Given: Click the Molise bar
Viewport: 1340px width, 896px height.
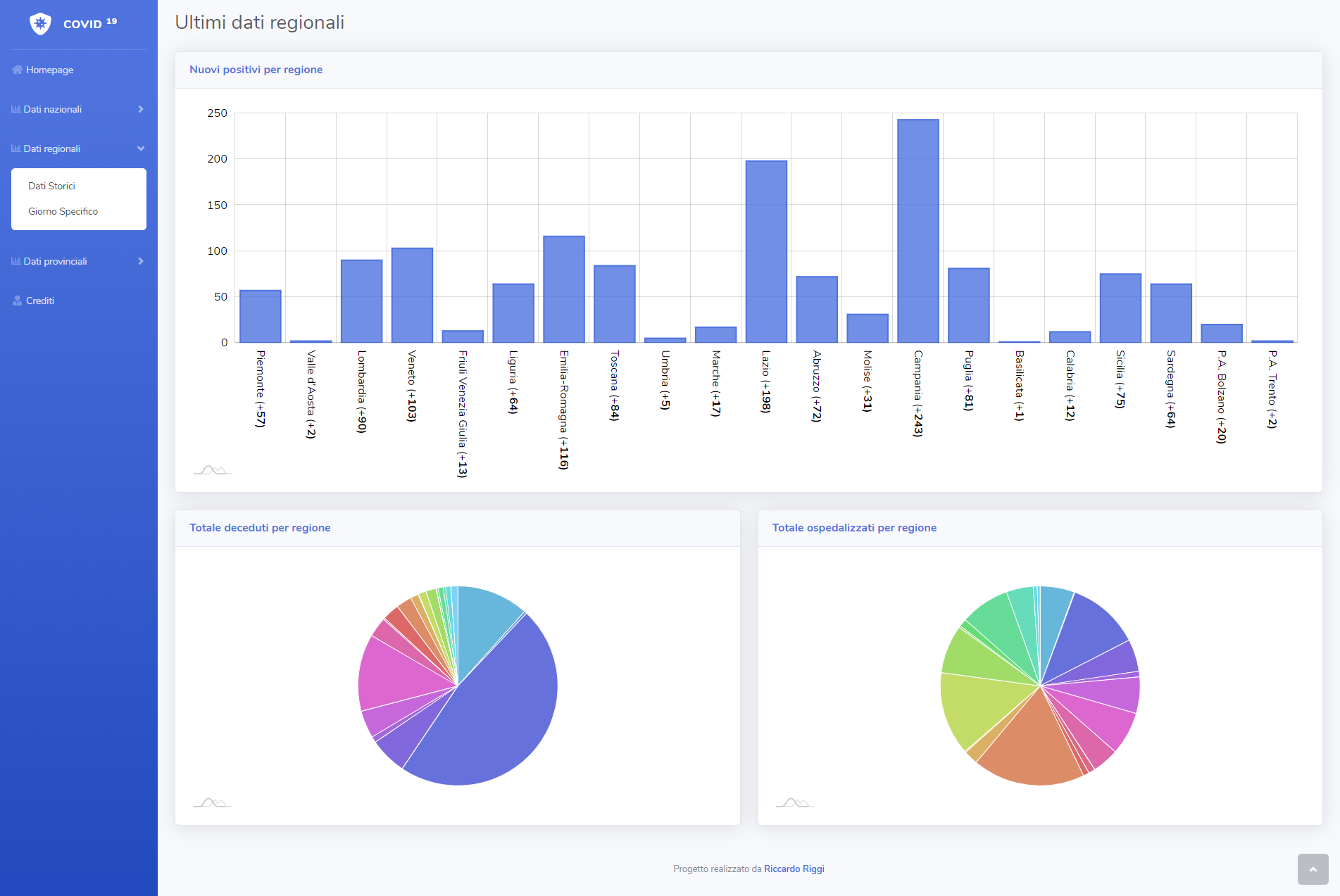Looking at the screenshot, I should (867, 328).
